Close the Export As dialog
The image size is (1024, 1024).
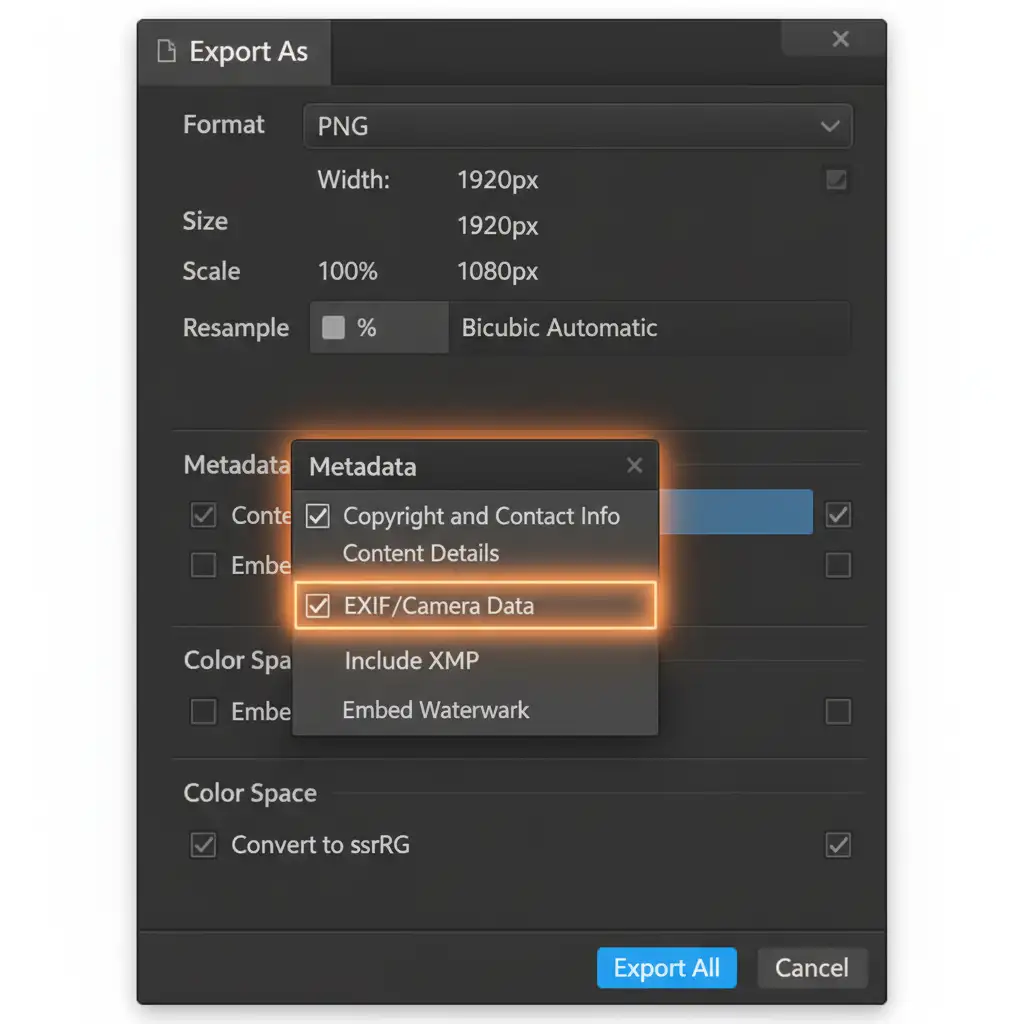click(840, 39)
